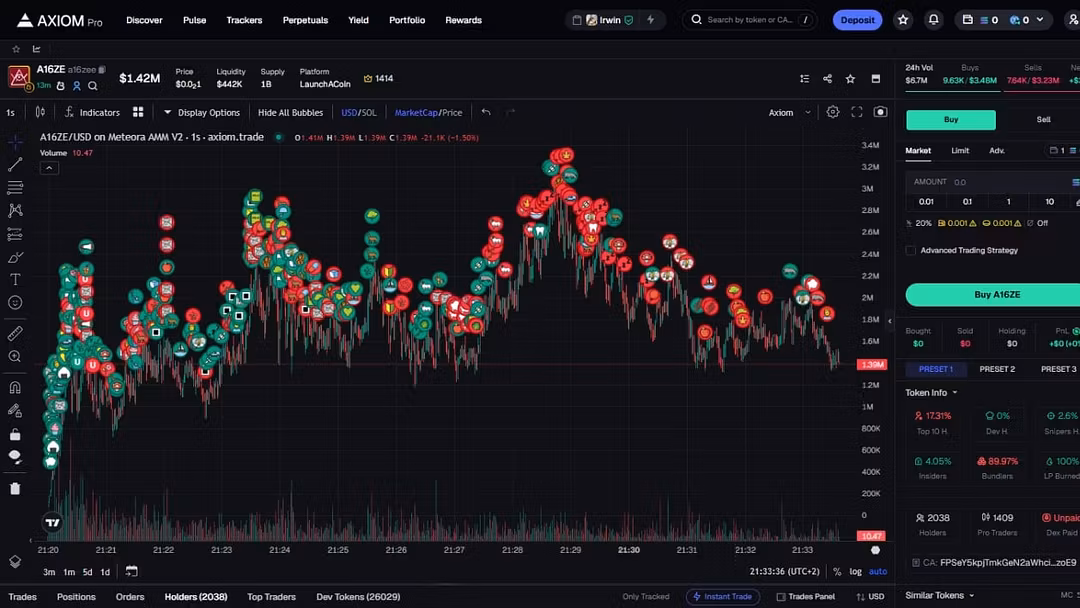Collapse the Volume indicator legend
This screenshot has height=608, width=1080.
click(49, 168)
